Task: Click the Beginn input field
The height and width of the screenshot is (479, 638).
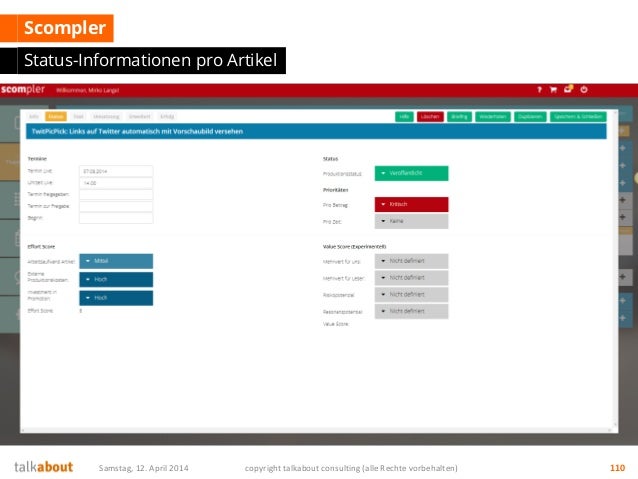Action: 116,218
